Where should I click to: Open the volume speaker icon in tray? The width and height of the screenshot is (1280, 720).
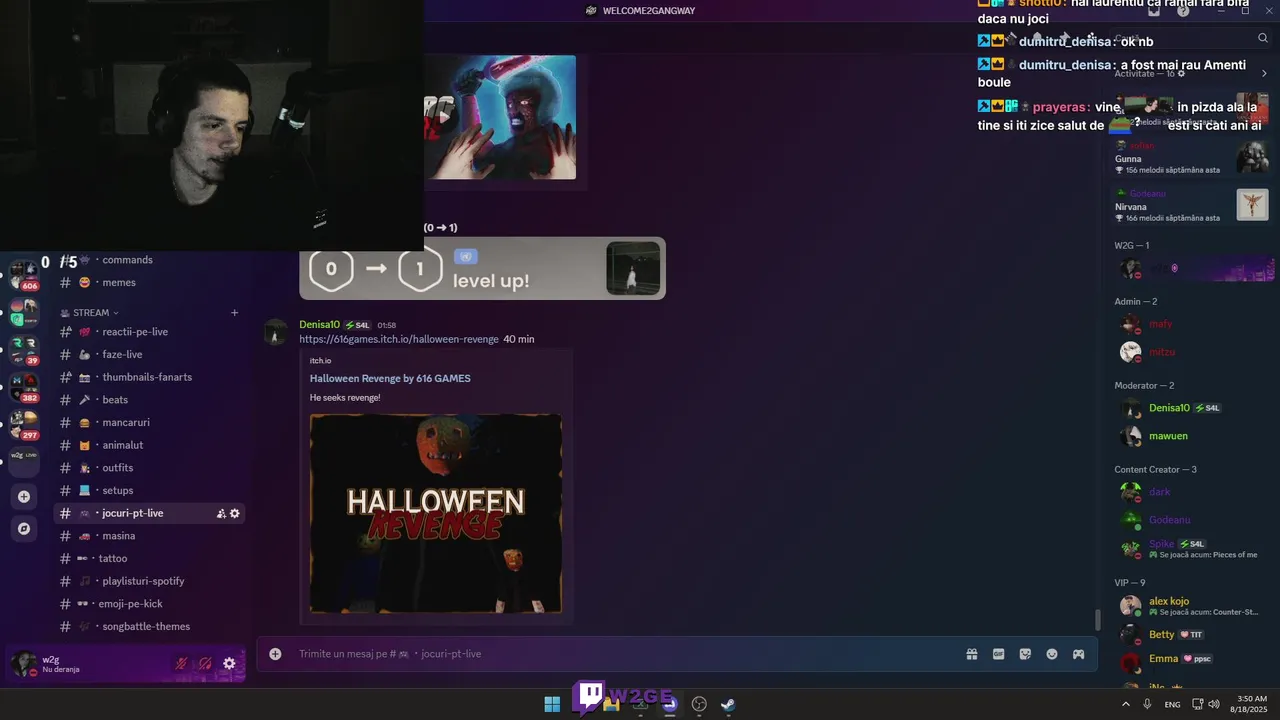(x=1214, y=704)
